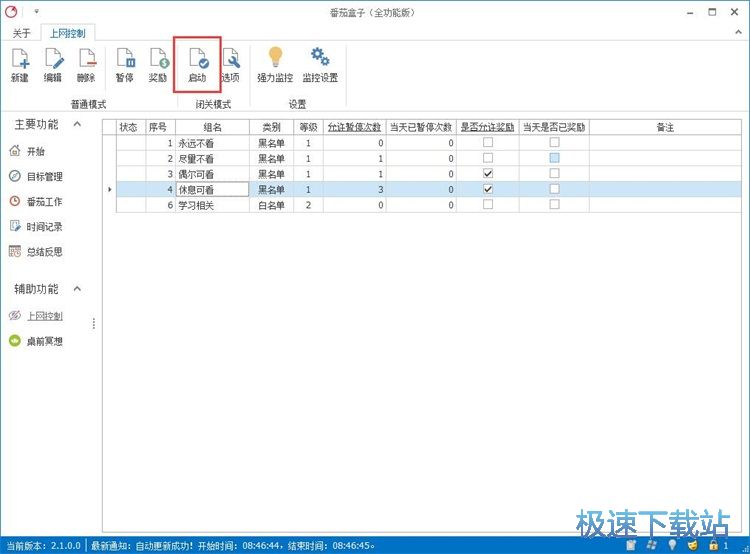Select the 永远不看 group name cell
Image resolution: width=750 pixels, height=554 pixels.
pos(212,143)
